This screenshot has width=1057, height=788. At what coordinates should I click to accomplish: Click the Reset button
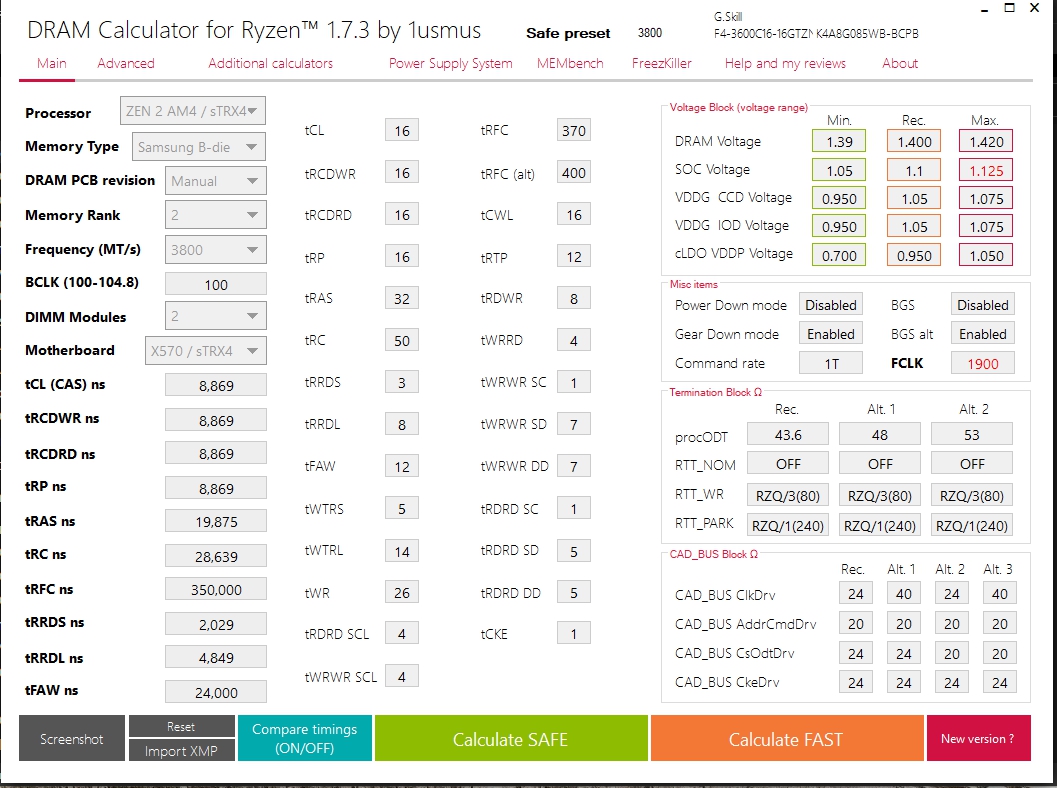pos(181,727)
